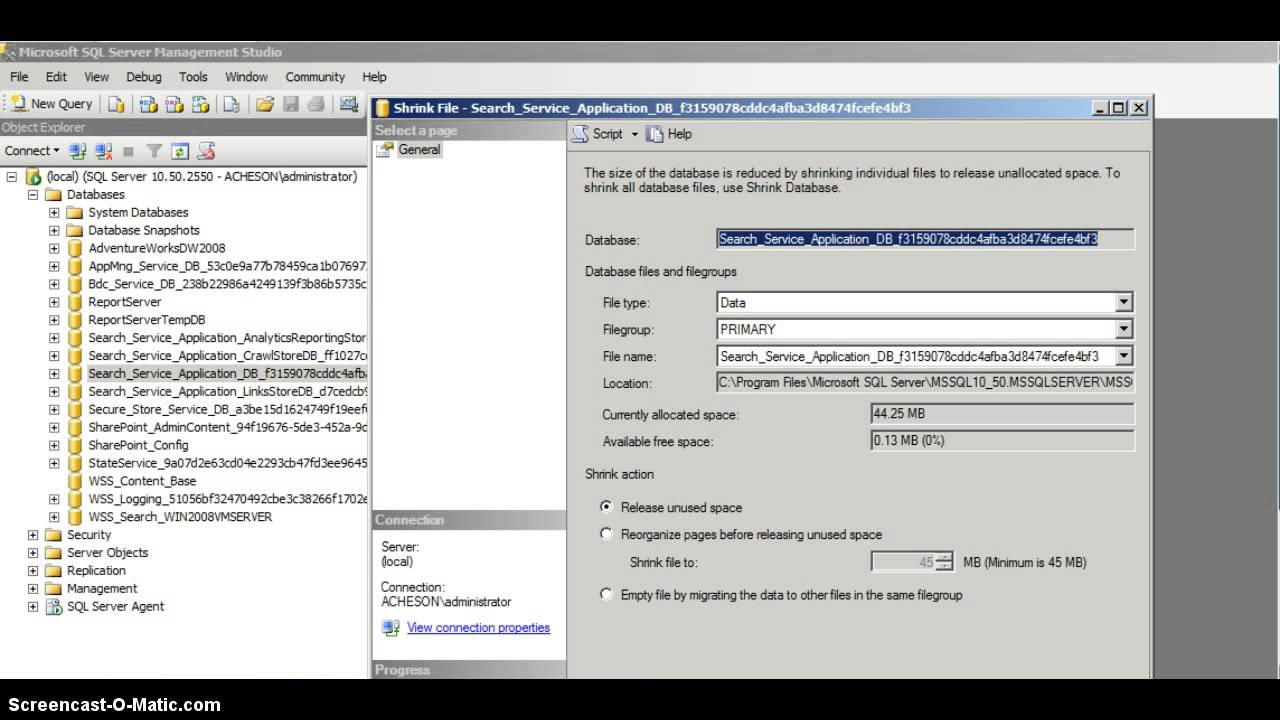The image size is (1280, 720).
Task: Expand the AdventureWorksDW2008 node
Action: coord(54,249)
